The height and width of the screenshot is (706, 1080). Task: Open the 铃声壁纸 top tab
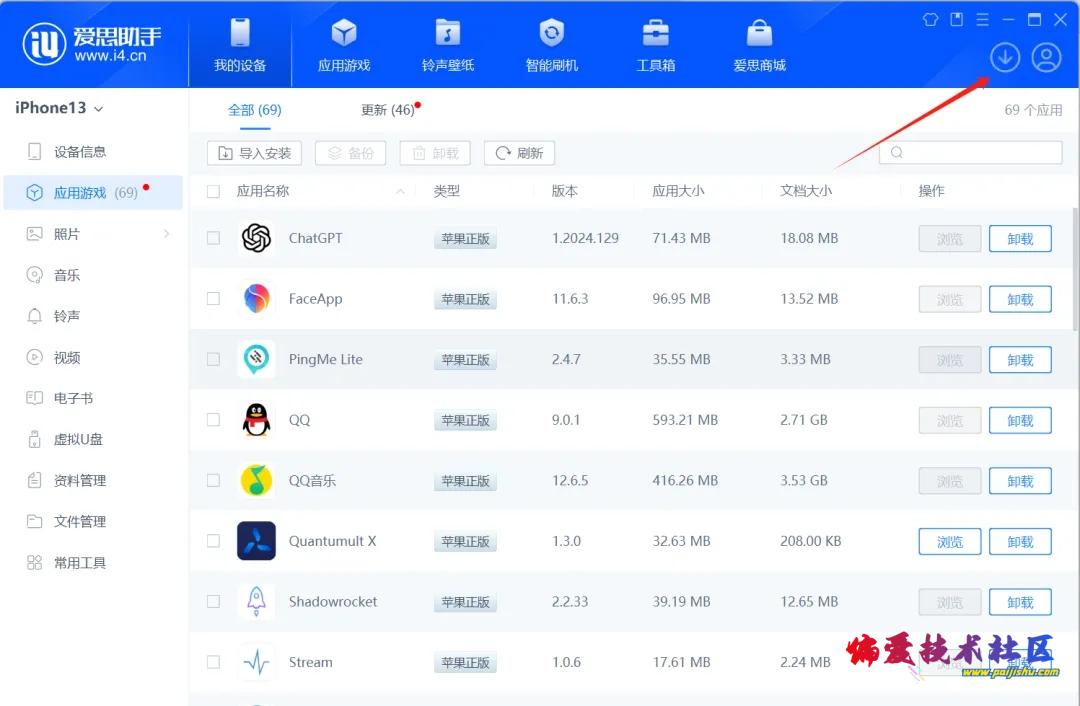[x=448, y=44]
